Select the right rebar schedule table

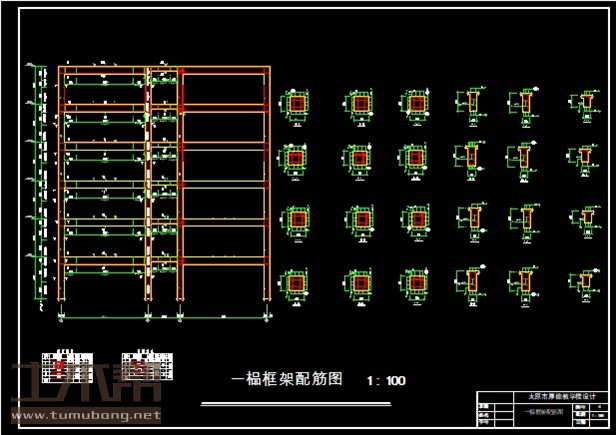(x=146, y=364)
